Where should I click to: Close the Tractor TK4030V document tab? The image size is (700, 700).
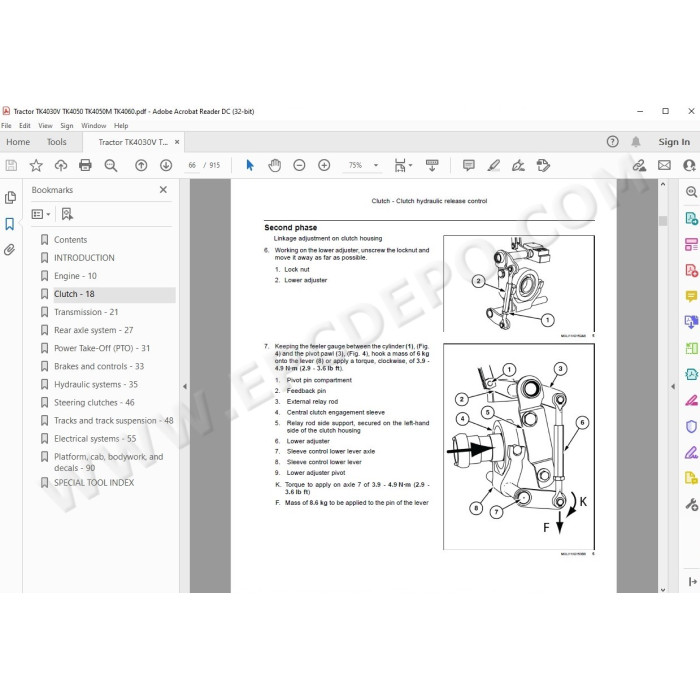click(177, 142)
